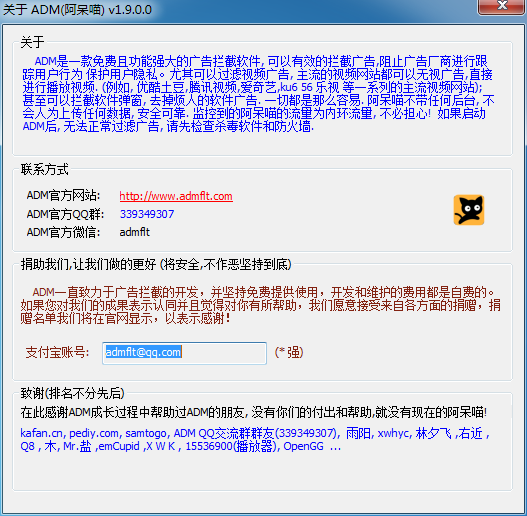The height and width of the screenshot is (516, 527).
Task: Click the 致谢(排名不分先后) group title
Action: point(72,393)
